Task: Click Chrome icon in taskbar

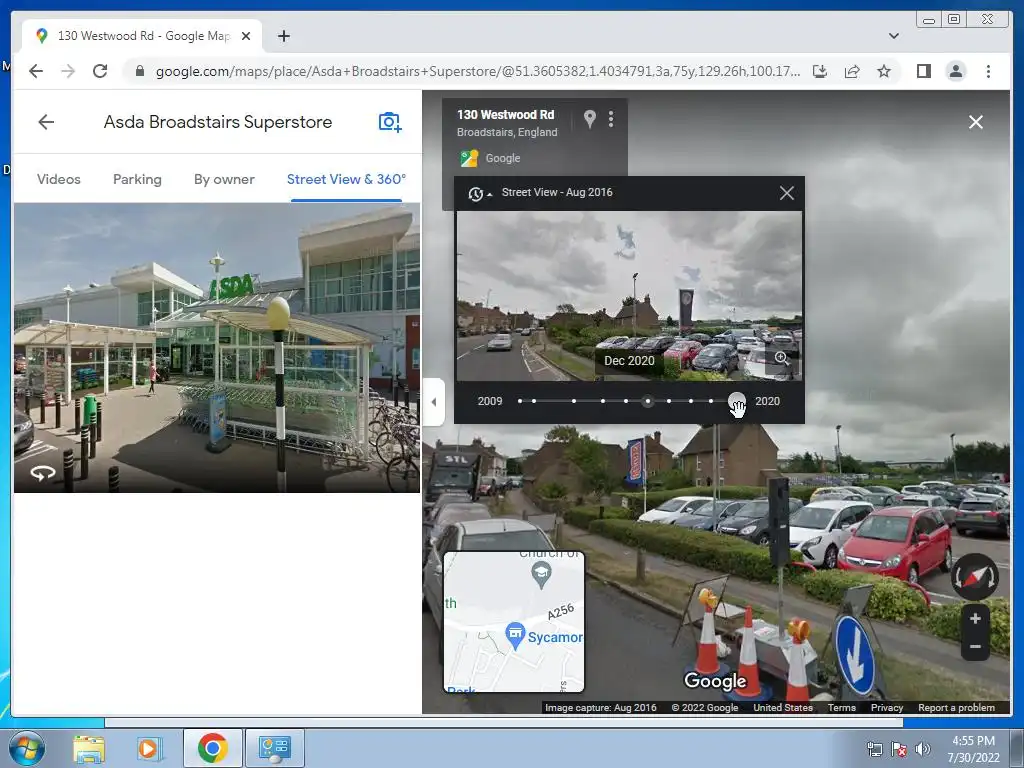Action: tap(212, 748)
